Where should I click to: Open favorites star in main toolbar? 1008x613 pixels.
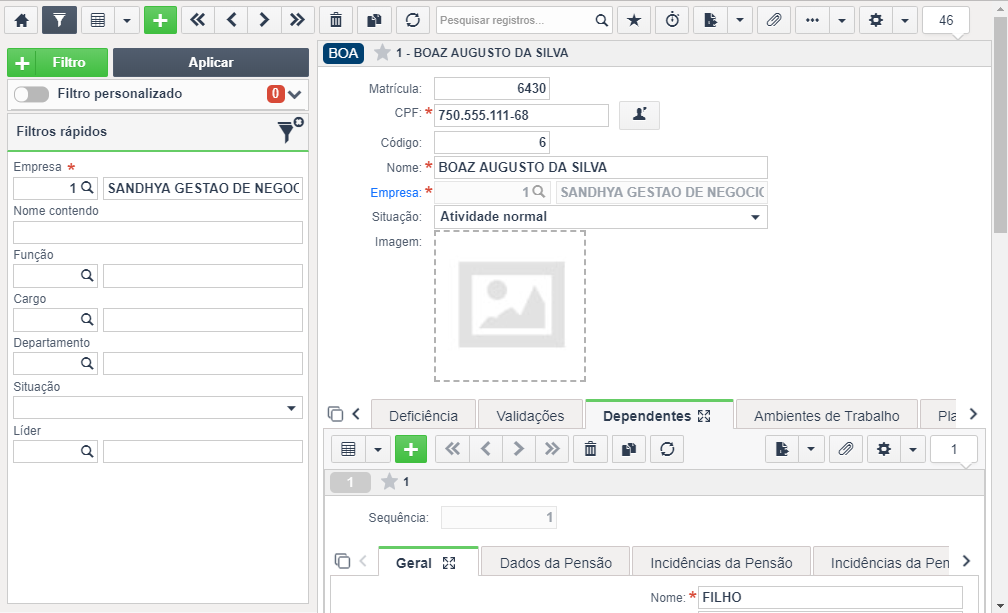click(x=634, y=20)
